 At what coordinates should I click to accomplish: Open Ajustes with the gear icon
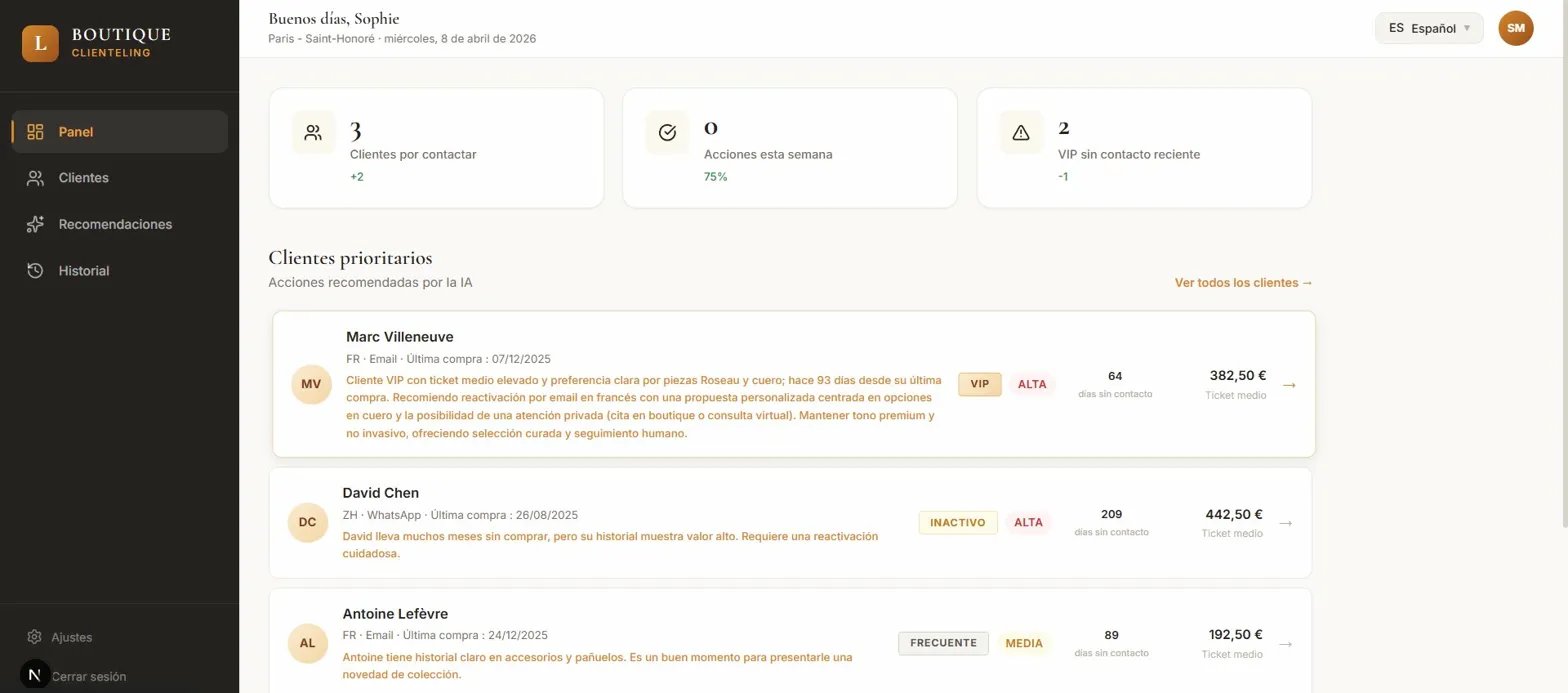click(34, 637)
